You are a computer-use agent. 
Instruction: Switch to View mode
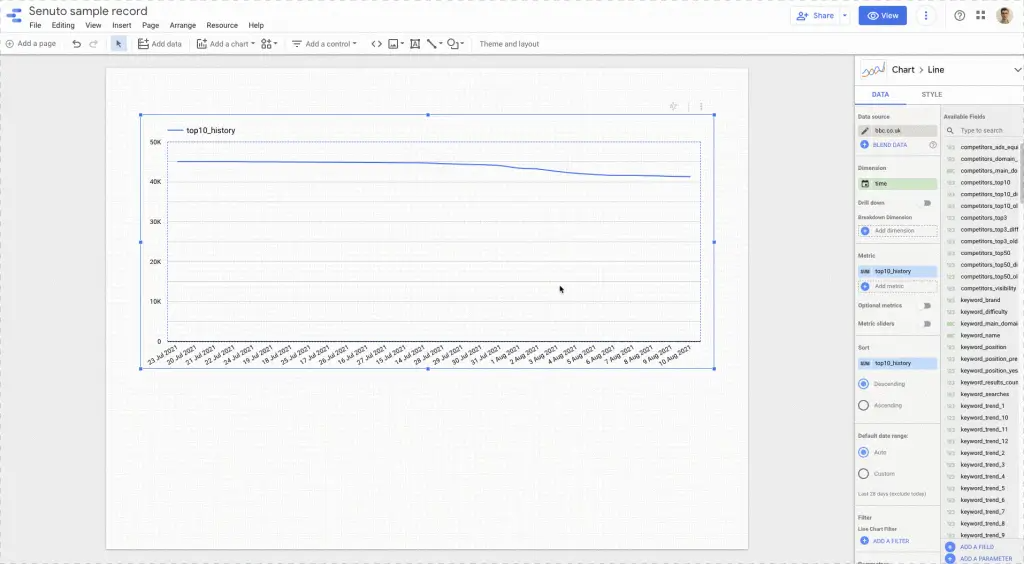point(882,16)
